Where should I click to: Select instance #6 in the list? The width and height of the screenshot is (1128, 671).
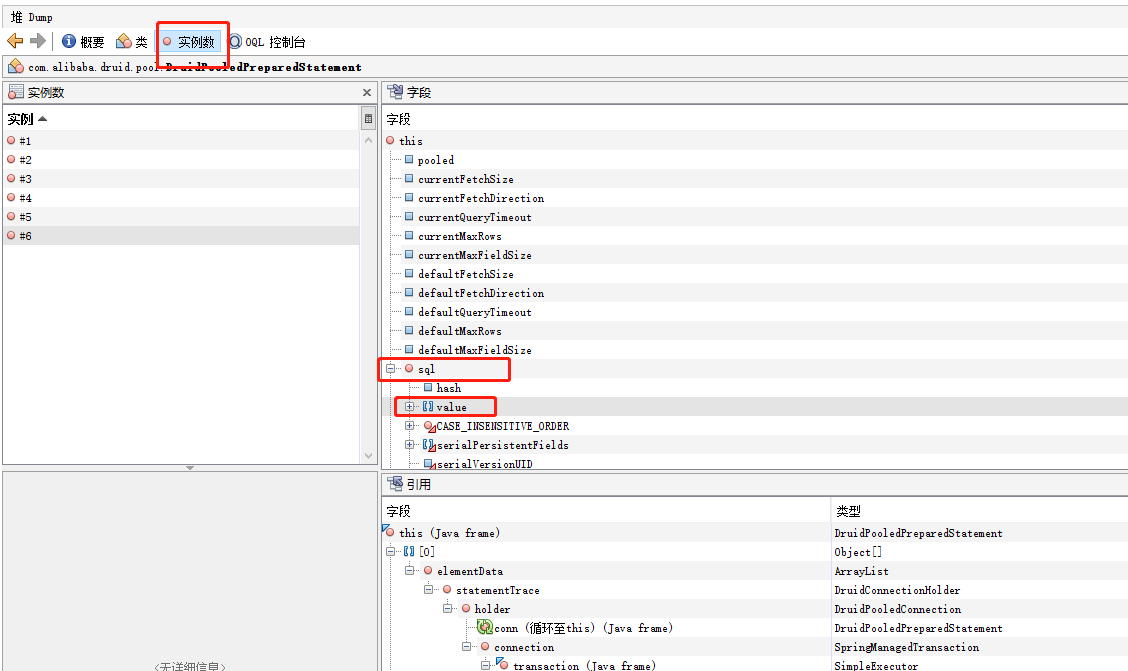[25, 236]
